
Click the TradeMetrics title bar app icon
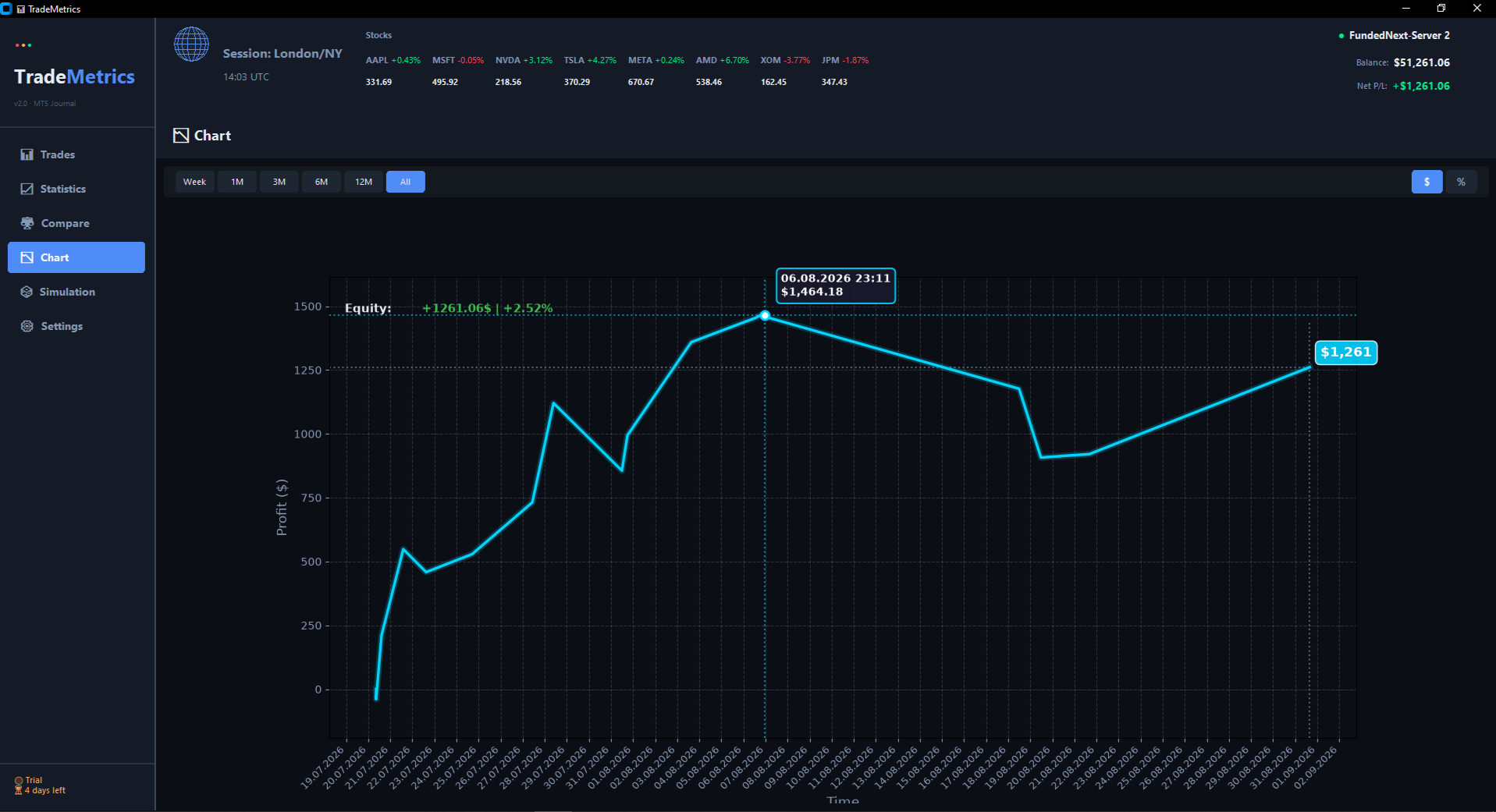(x=6, y=9)
